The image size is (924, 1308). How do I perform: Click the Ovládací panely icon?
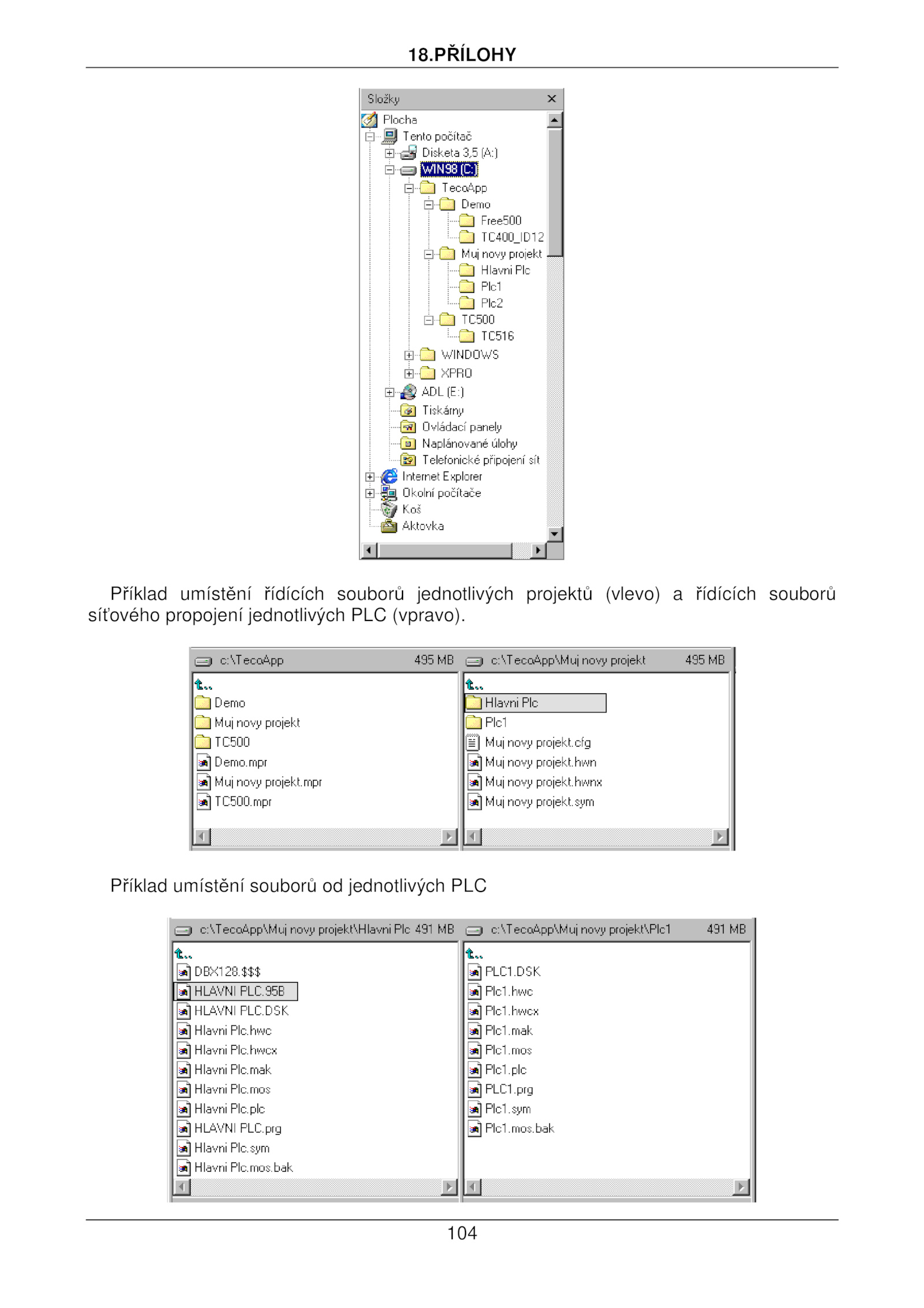tap(408, 427)
